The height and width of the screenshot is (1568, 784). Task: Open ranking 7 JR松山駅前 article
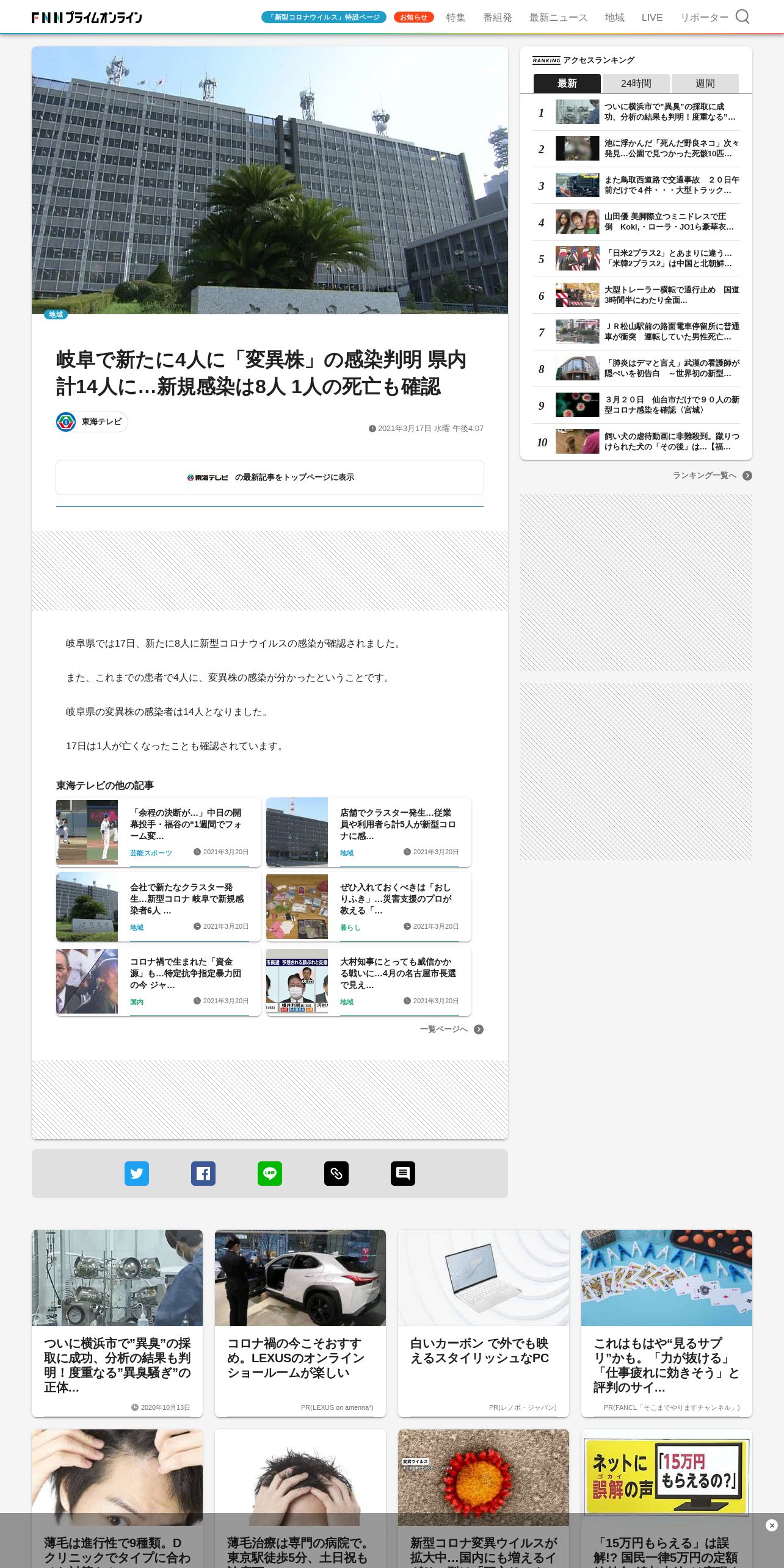636,332
